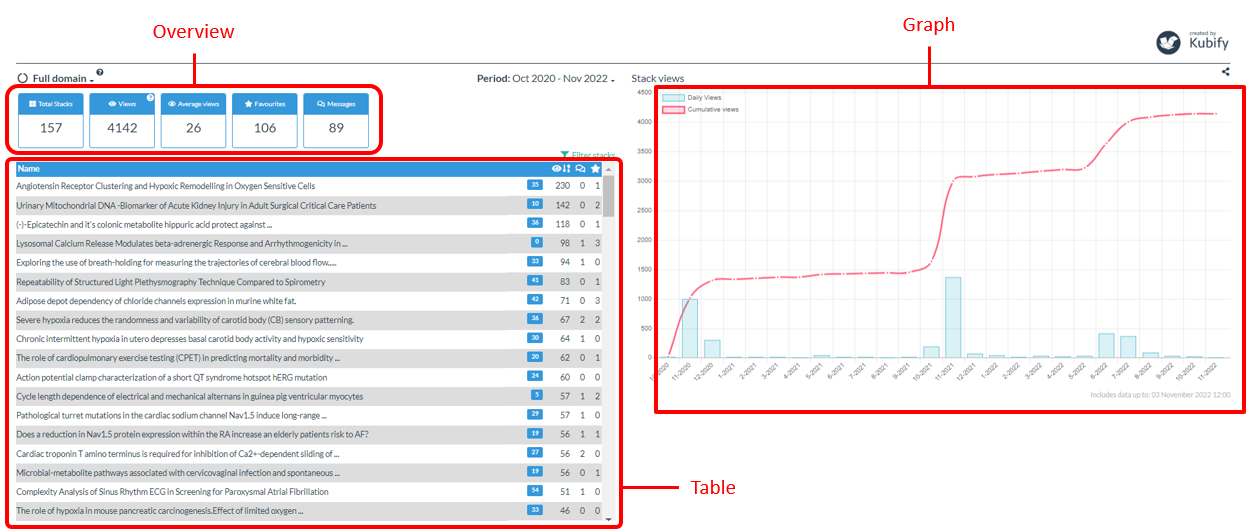This screenshot has height=532, width=1256.
Task: Open Complexity Analysis of Sinus Rhythm stack
Action: (173, 492)
